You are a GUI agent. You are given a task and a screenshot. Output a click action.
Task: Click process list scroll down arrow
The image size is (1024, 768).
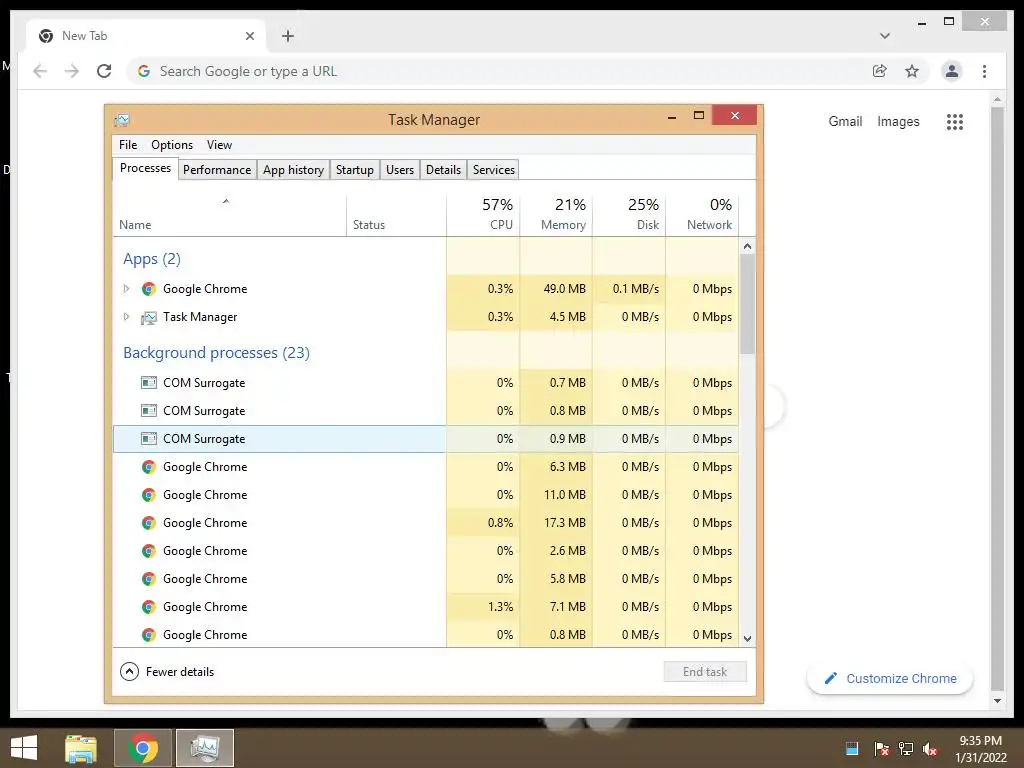747,639
